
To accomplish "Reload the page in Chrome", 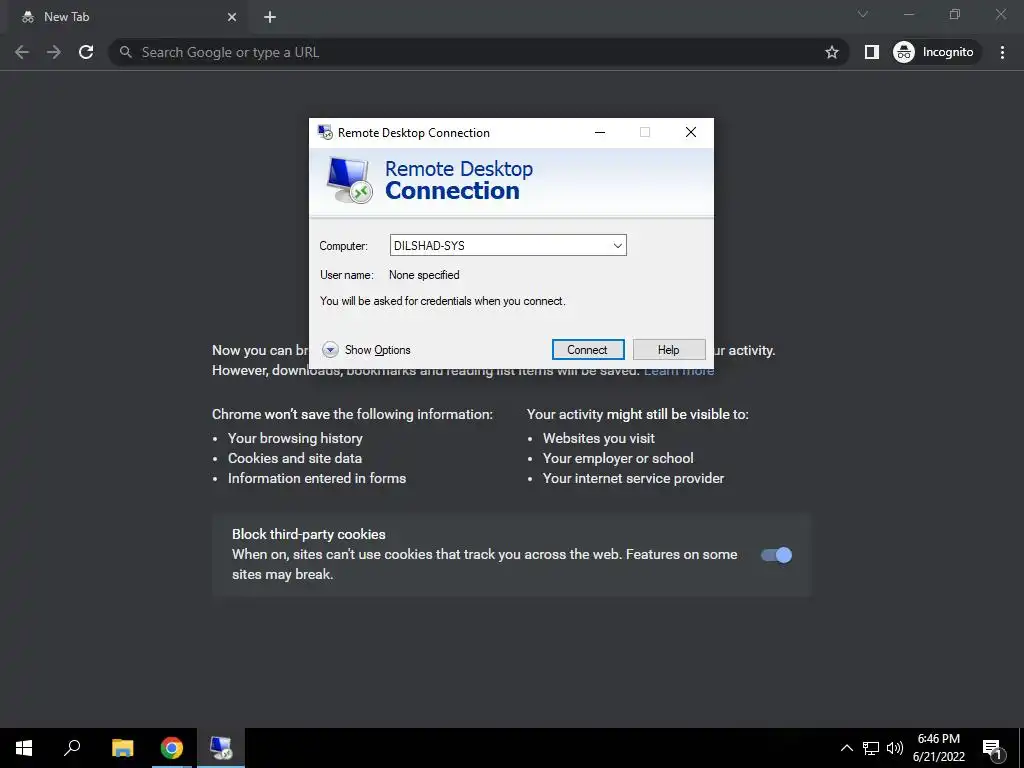I will click(86, 52).
